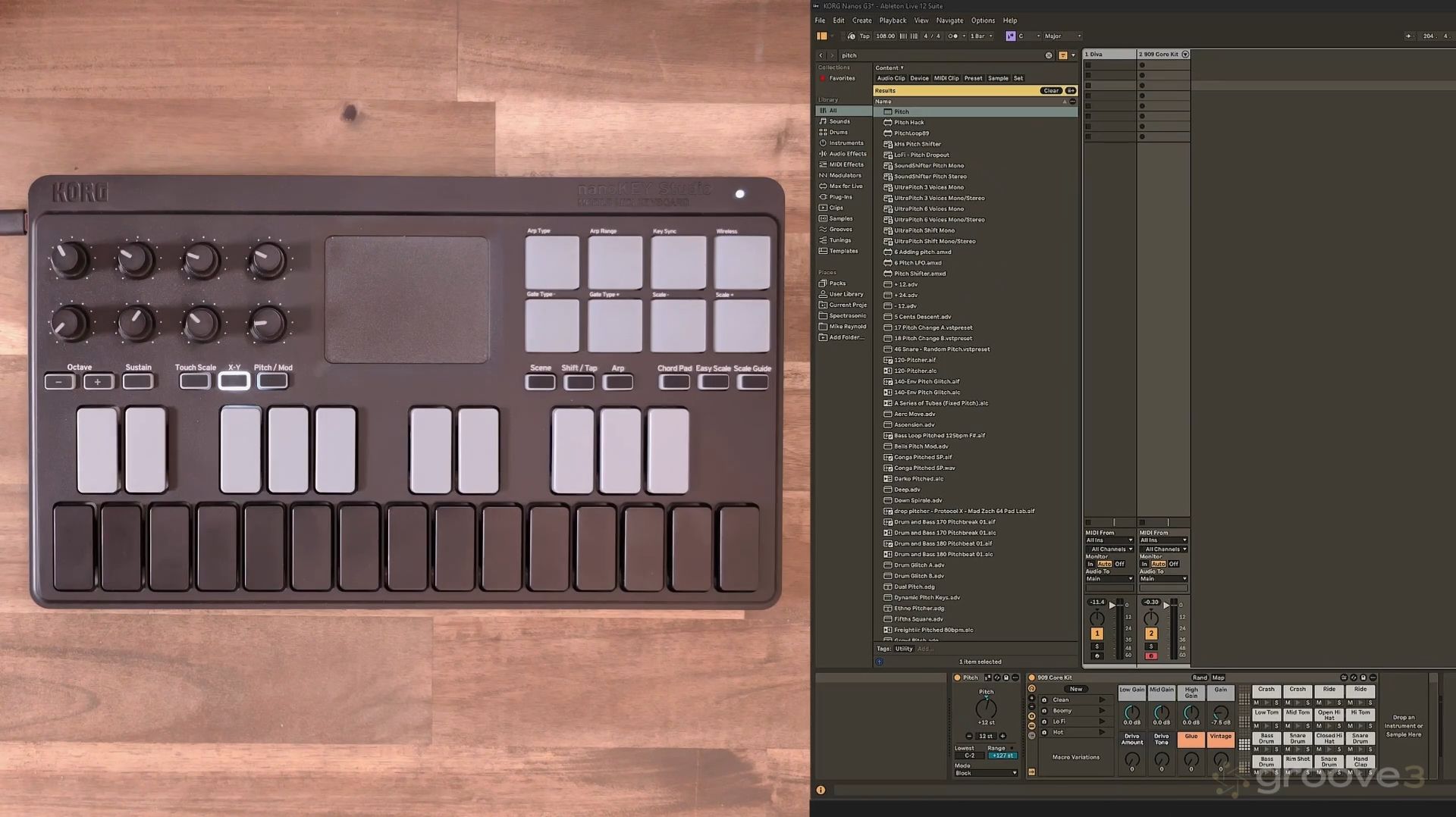Disarm the 909 Core Kit track
The height and width of the screenshot is (817, 1456).
[1151, 656]
